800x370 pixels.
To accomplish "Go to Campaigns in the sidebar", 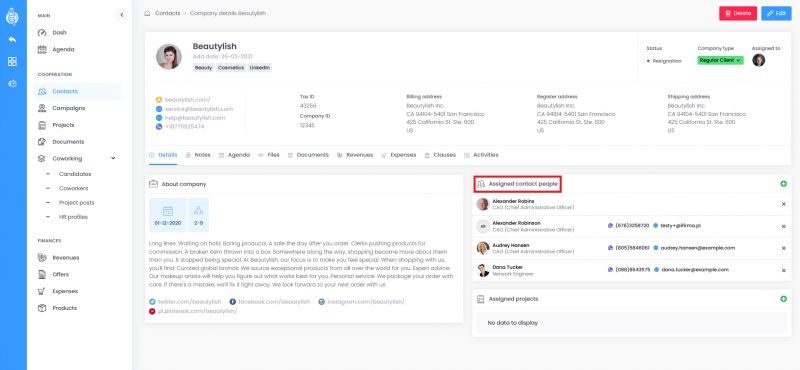I will coord(69,108).
